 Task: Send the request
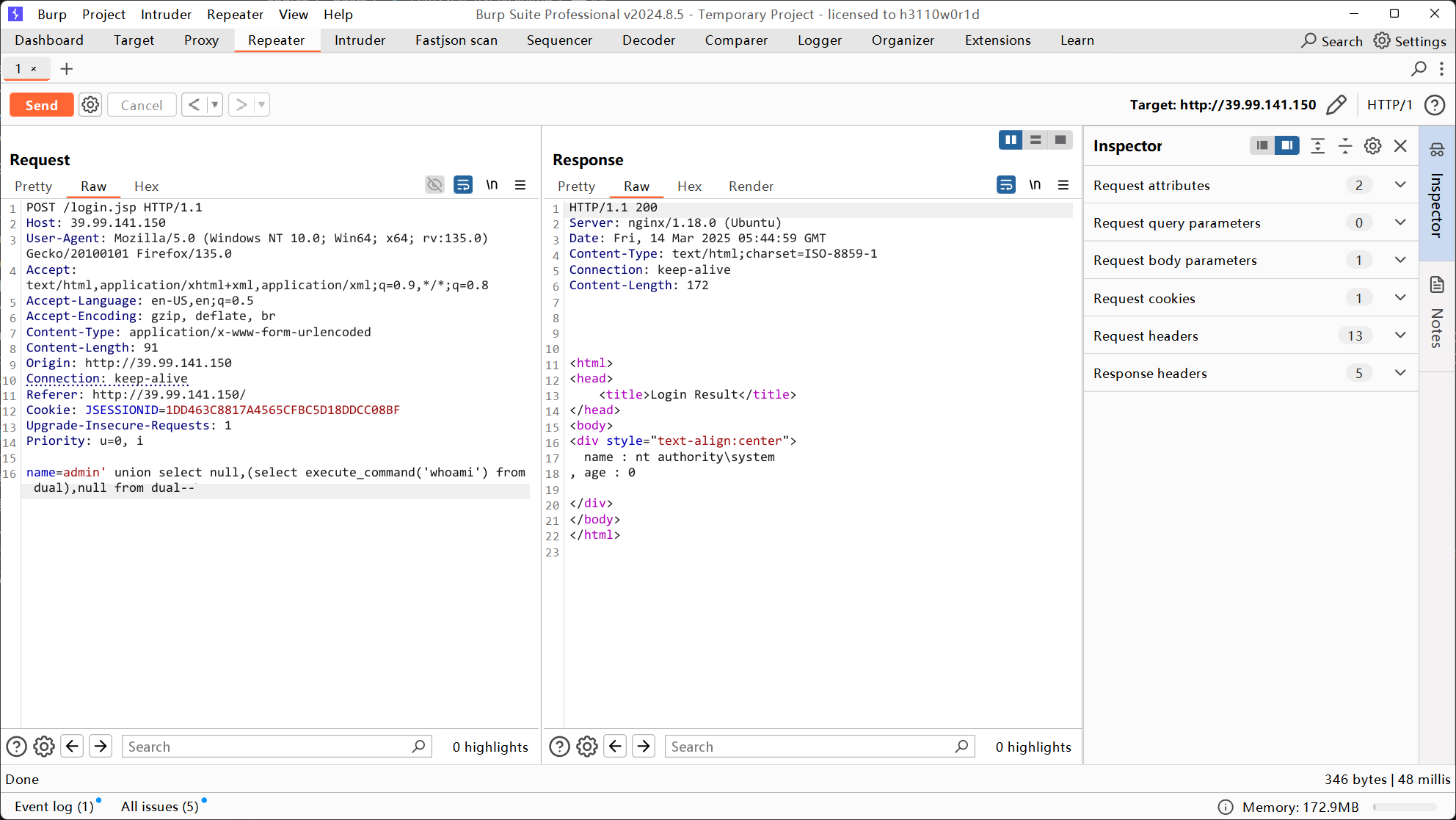42,105
